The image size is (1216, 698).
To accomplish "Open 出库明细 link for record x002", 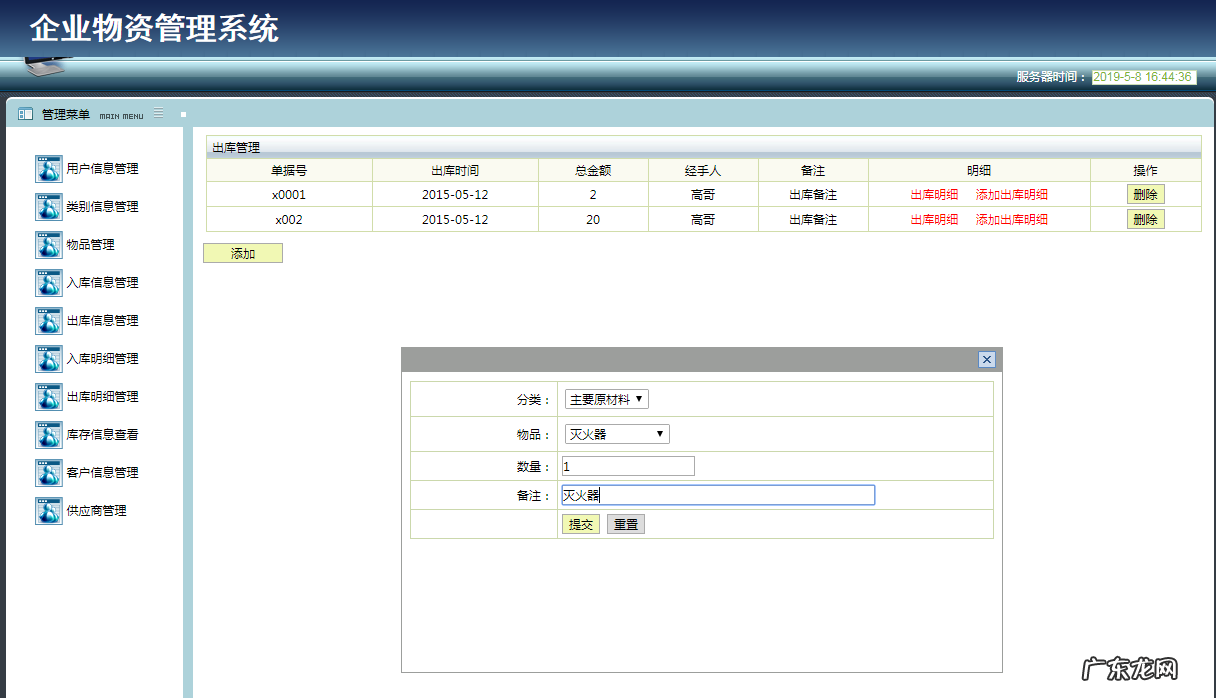I will pos(937,218).
